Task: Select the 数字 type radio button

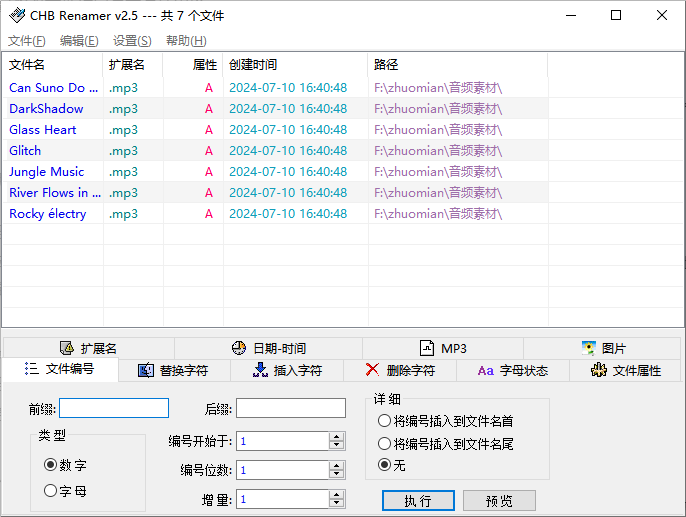Action: click(x=51, y=465)
